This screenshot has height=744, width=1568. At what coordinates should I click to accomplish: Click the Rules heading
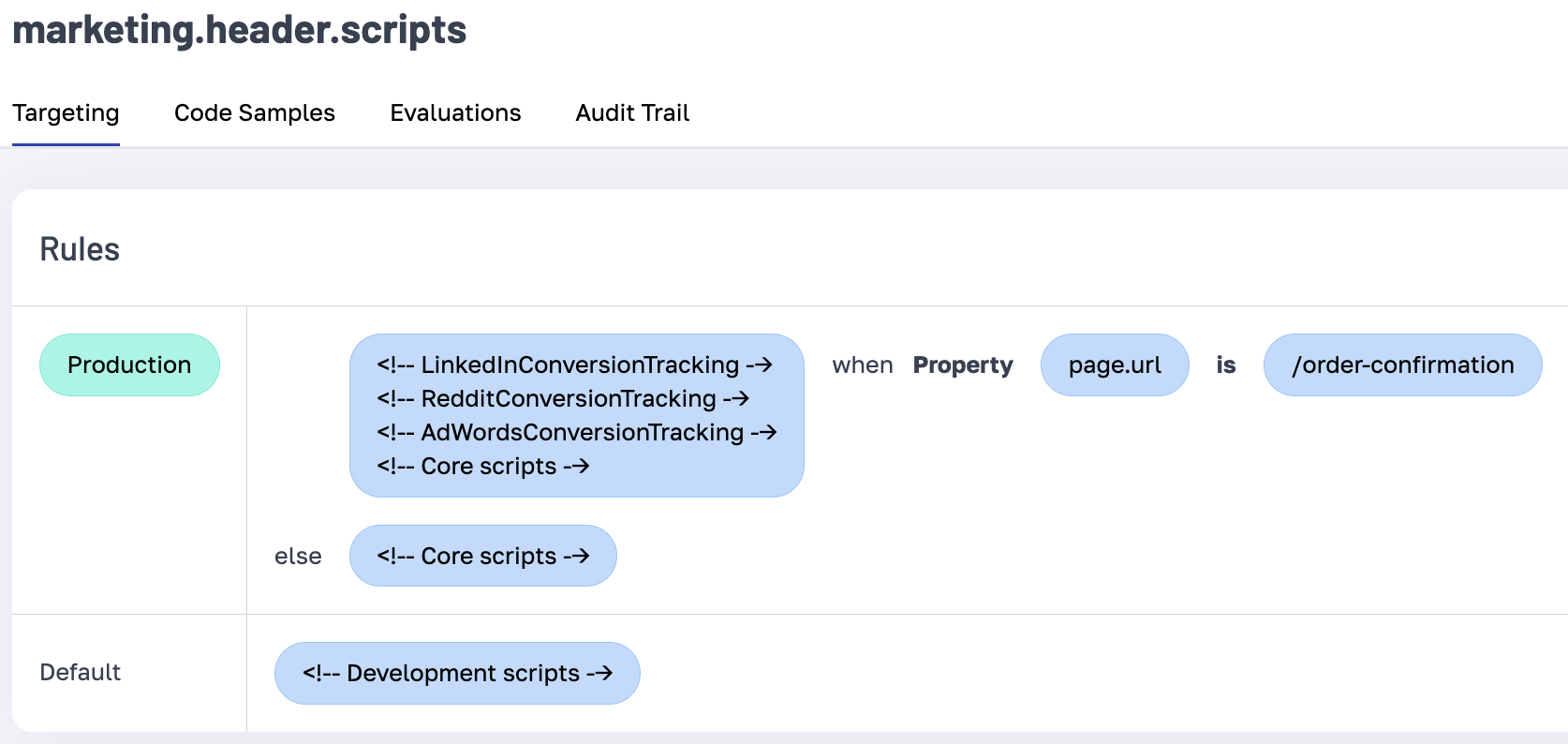80,249
